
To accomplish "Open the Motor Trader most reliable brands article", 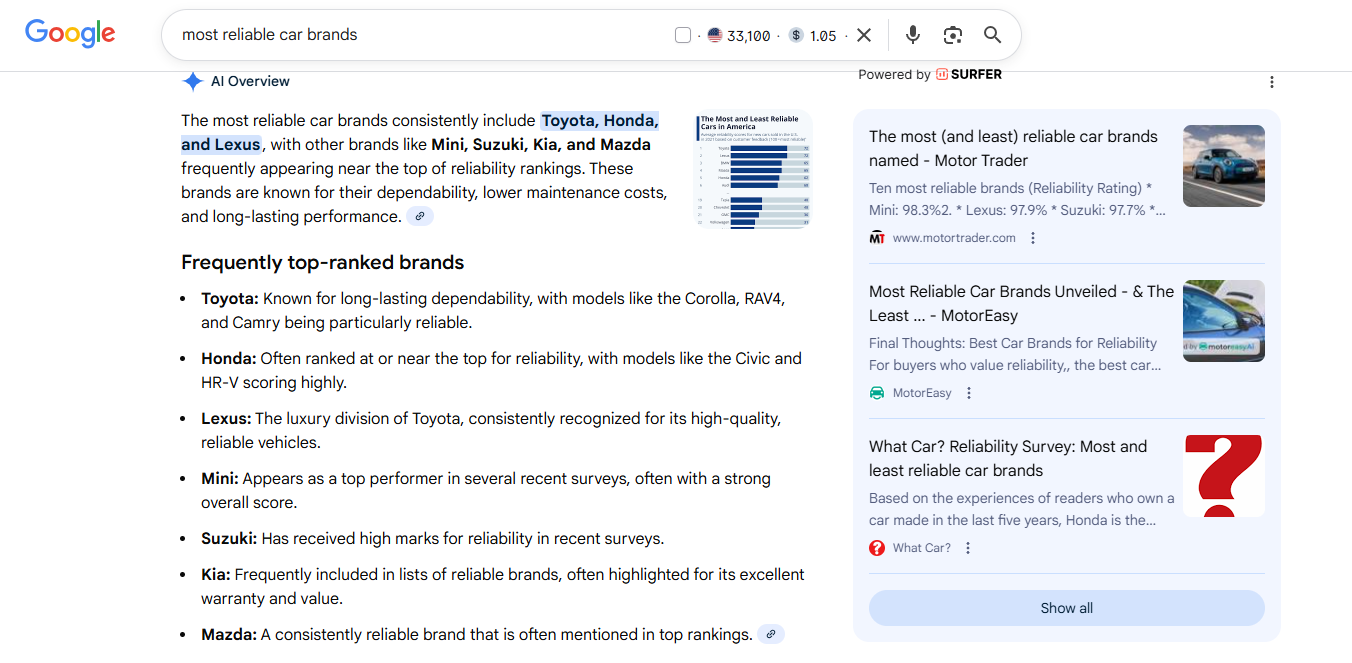I will [x=1013, y=148].
